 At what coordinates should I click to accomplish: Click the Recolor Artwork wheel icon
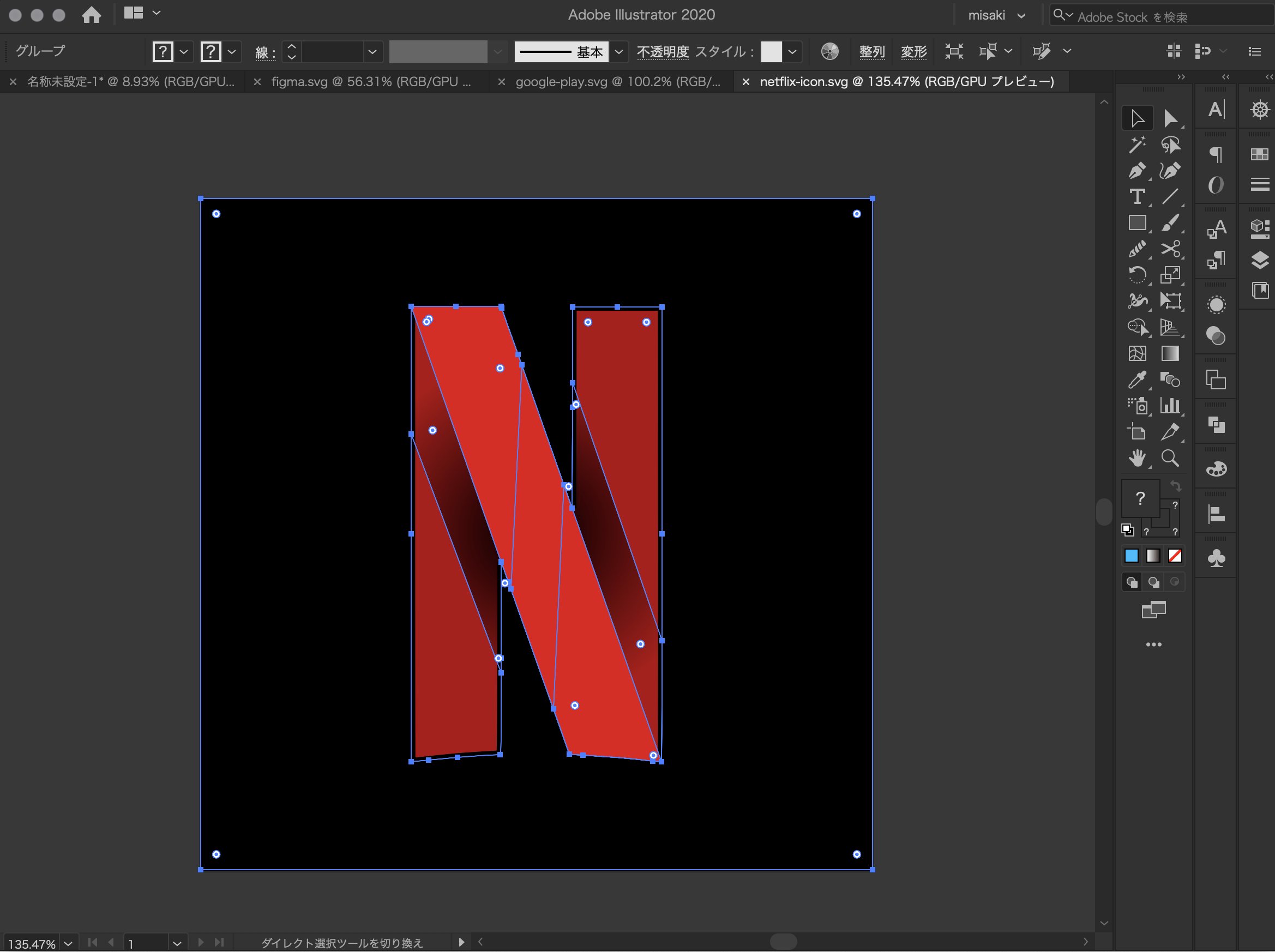pyautogui.click(x=829, y=51)
